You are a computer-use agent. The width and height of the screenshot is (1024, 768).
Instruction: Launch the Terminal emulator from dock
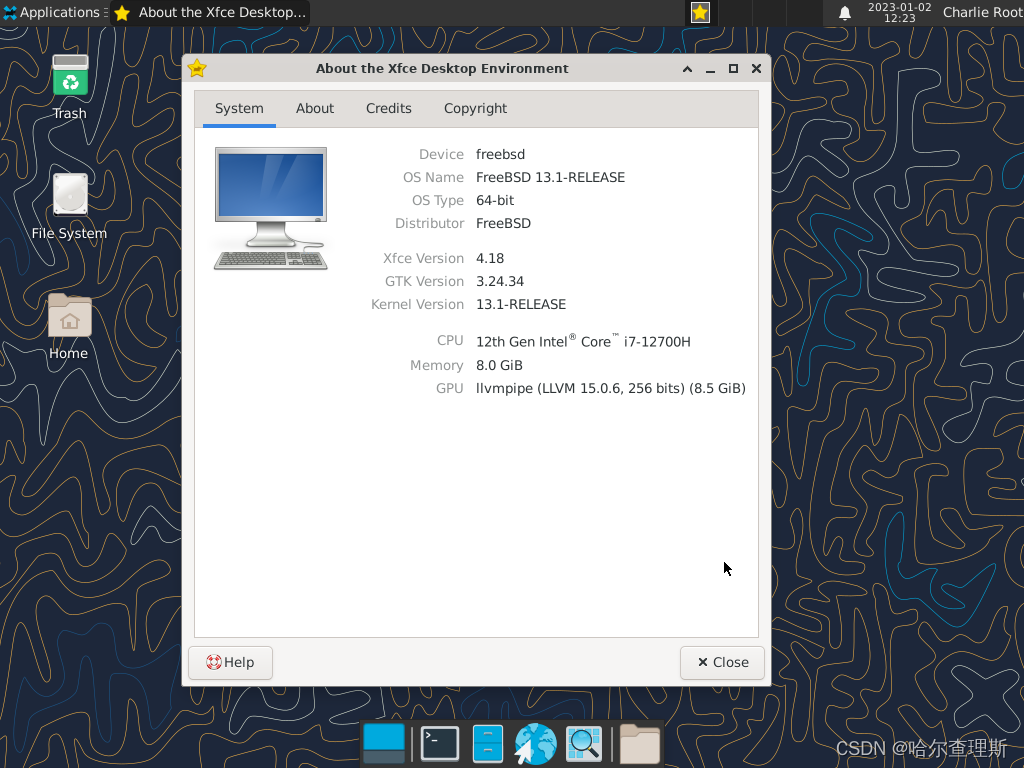[440, 743]
